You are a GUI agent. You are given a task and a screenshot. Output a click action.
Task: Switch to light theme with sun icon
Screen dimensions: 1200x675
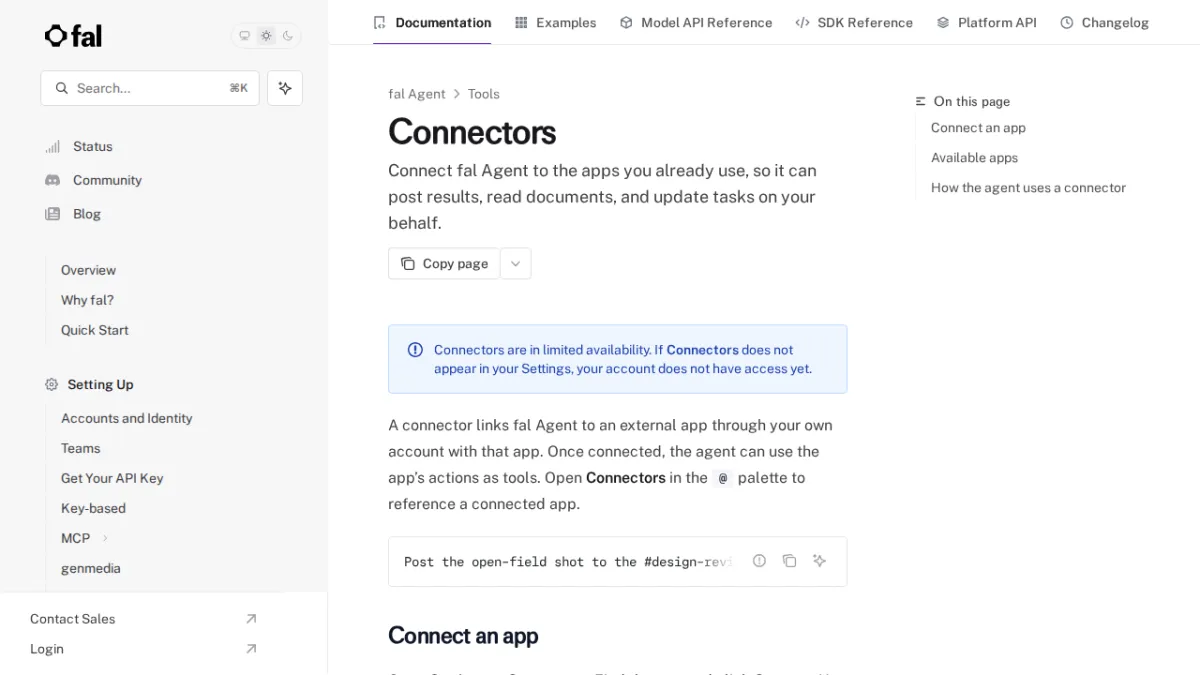266,36
